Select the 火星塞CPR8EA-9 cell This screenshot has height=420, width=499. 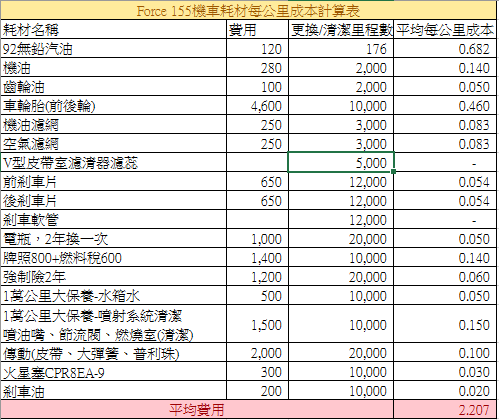pos(114,371)
